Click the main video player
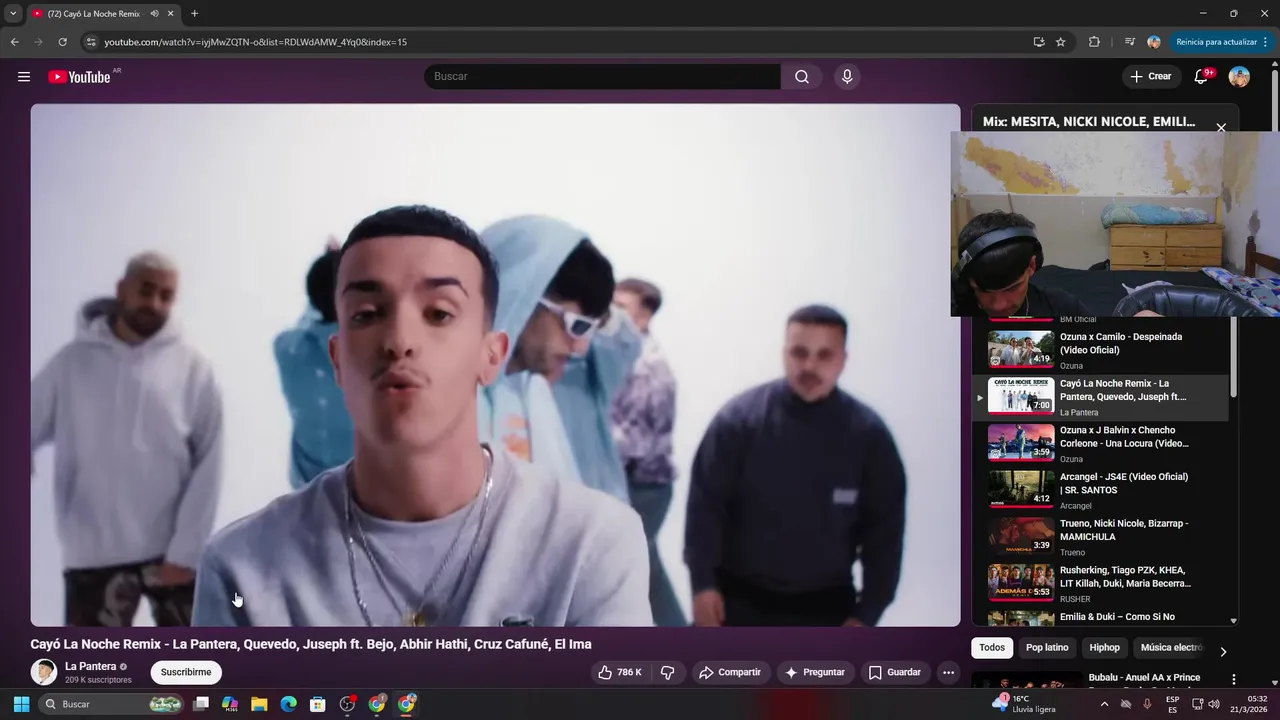This screenshot has height=720, width=1280. point(495,365)
